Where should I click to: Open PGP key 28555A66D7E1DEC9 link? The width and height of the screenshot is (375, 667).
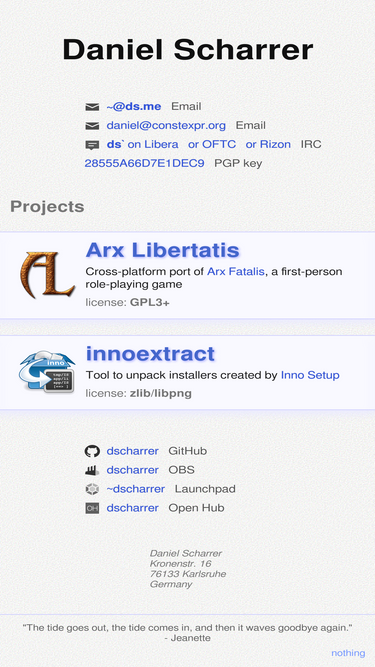click(x=144, y=163)
